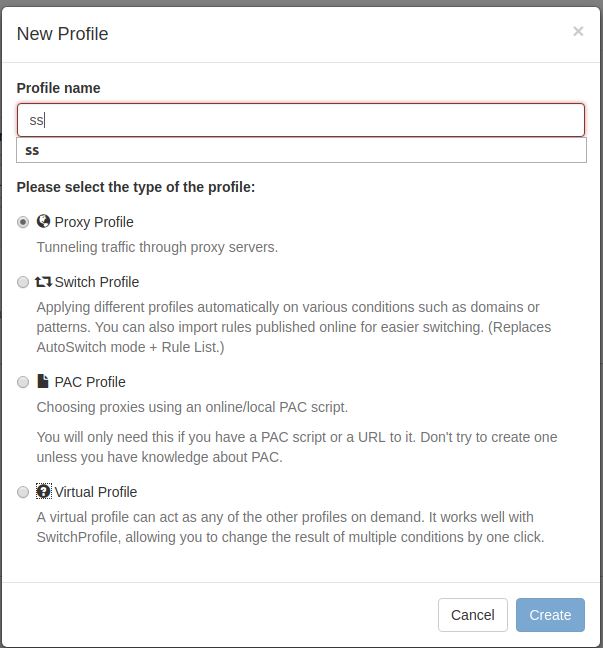Close the New Profile dialog with X
Screen dimensions: 603x648
[x=578, y=32]
